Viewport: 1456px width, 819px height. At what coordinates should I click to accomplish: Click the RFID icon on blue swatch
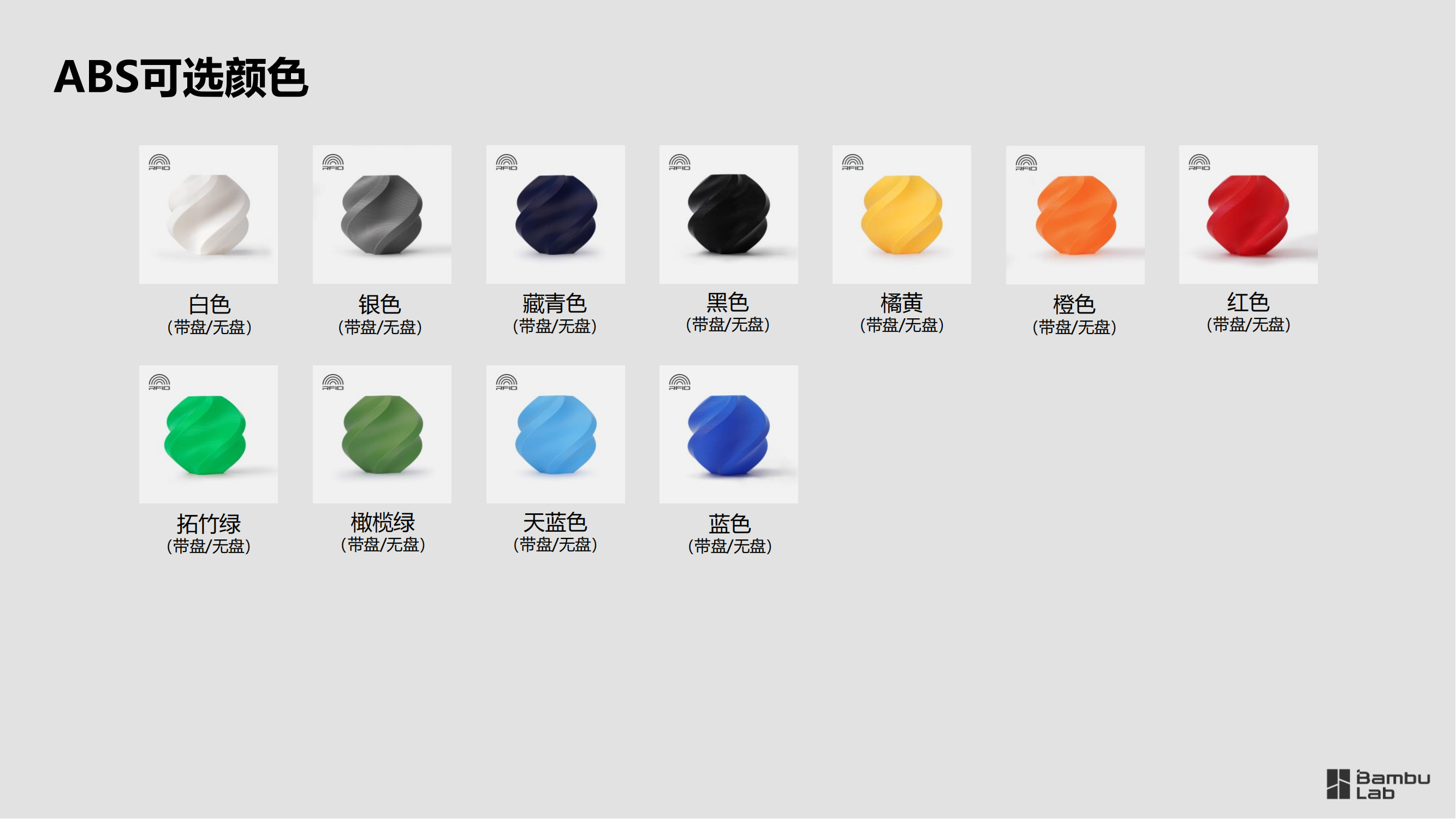(x=679, y=382)
